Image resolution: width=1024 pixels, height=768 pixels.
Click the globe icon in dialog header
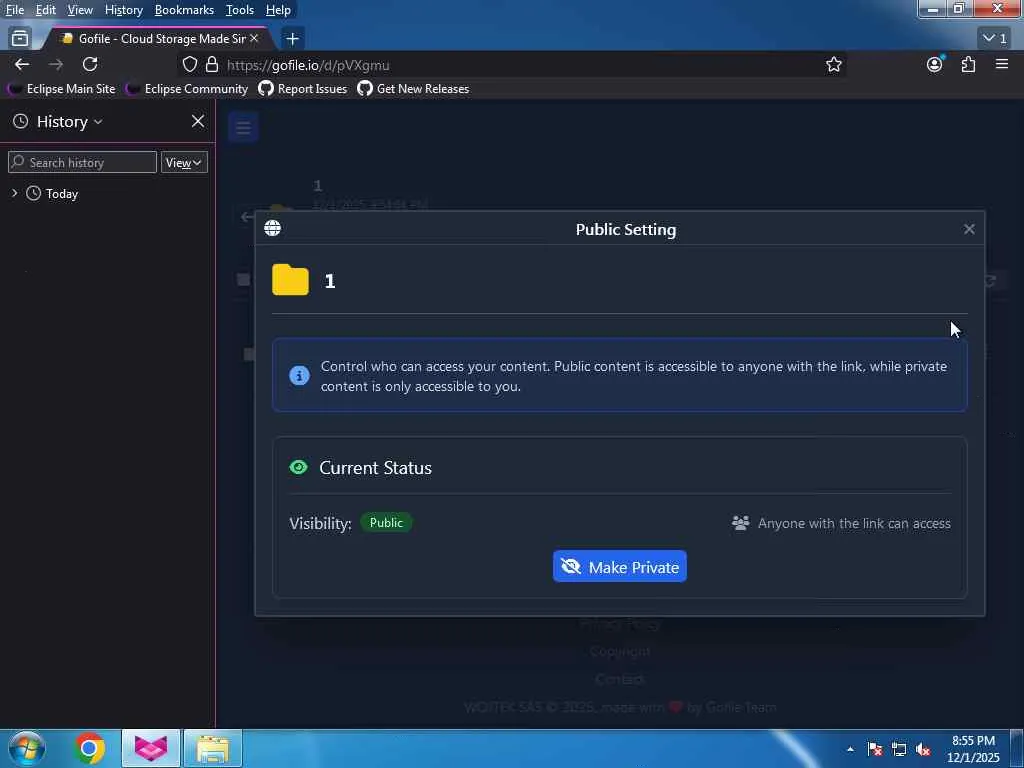coord(272,228)
